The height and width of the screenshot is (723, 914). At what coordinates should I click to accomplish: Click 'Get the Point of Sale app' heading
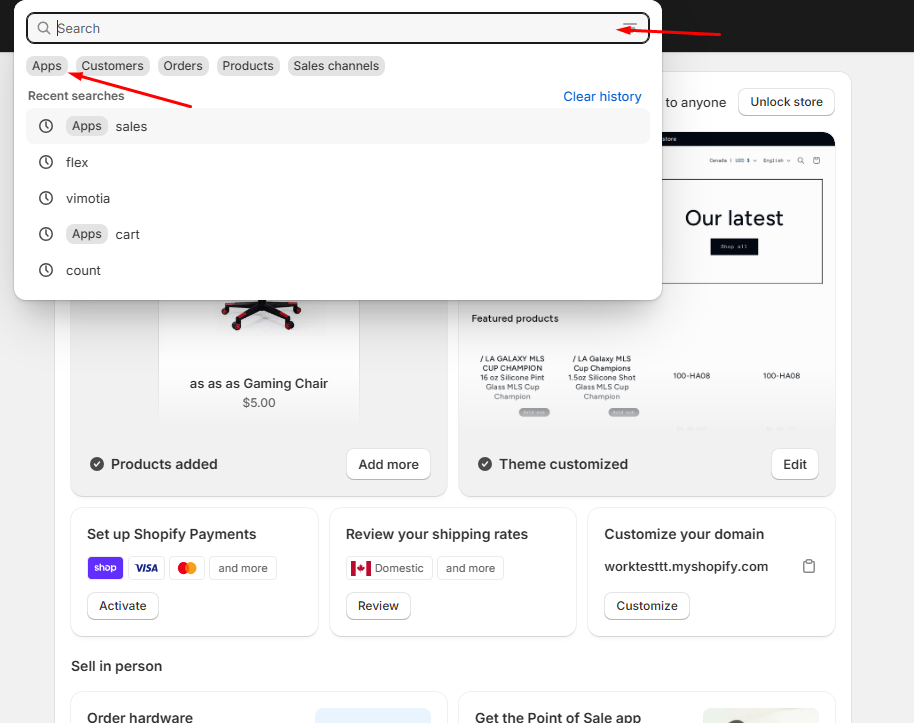click(558, 717)
